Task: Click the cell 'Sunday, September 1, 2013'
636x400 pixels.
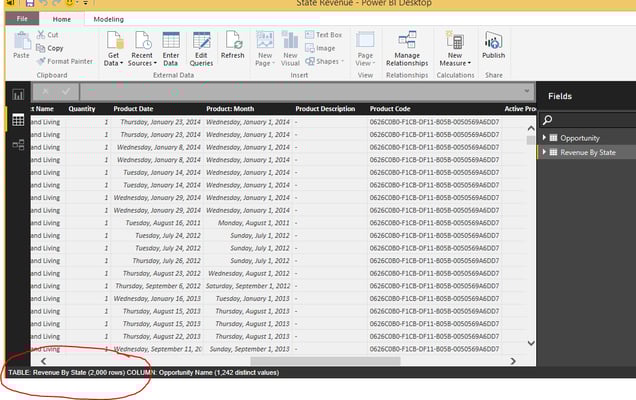Action: click(x=249, y=349)
